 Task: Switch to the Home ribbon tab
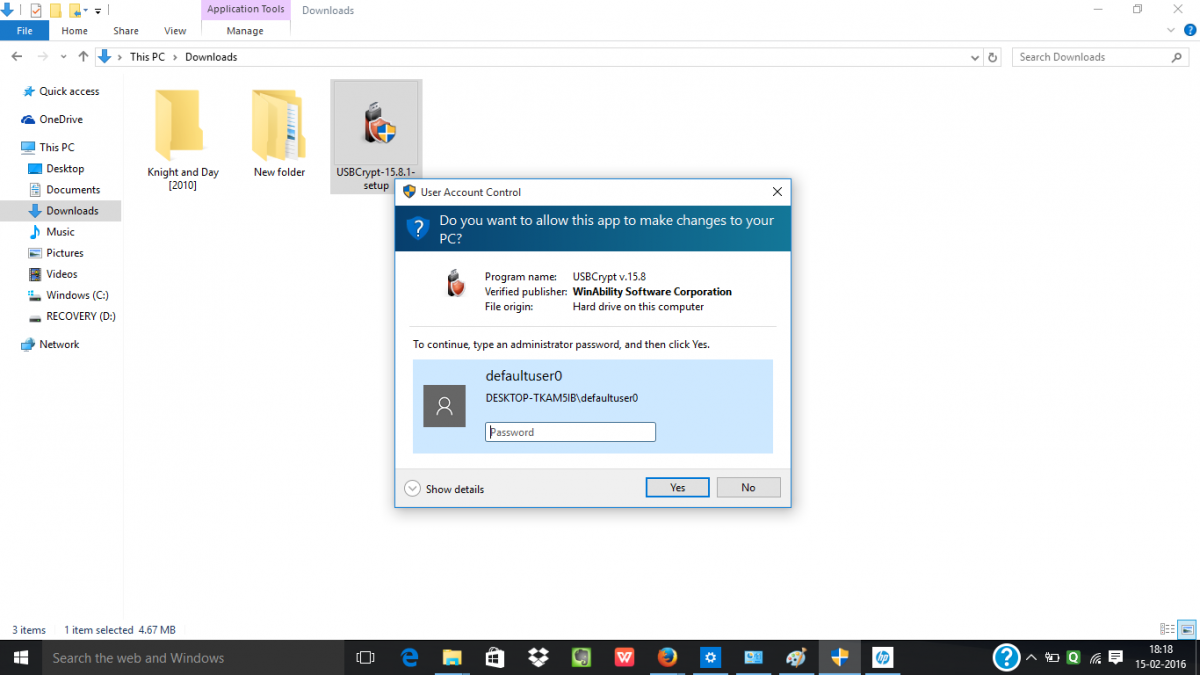coord(75,31)
